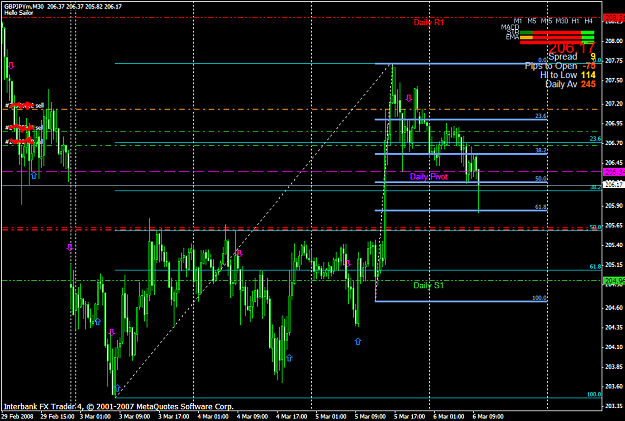Click the magenta down arrow beneath Daily R1 label
This screenshot has height=421, width=625.
point(409,98)
